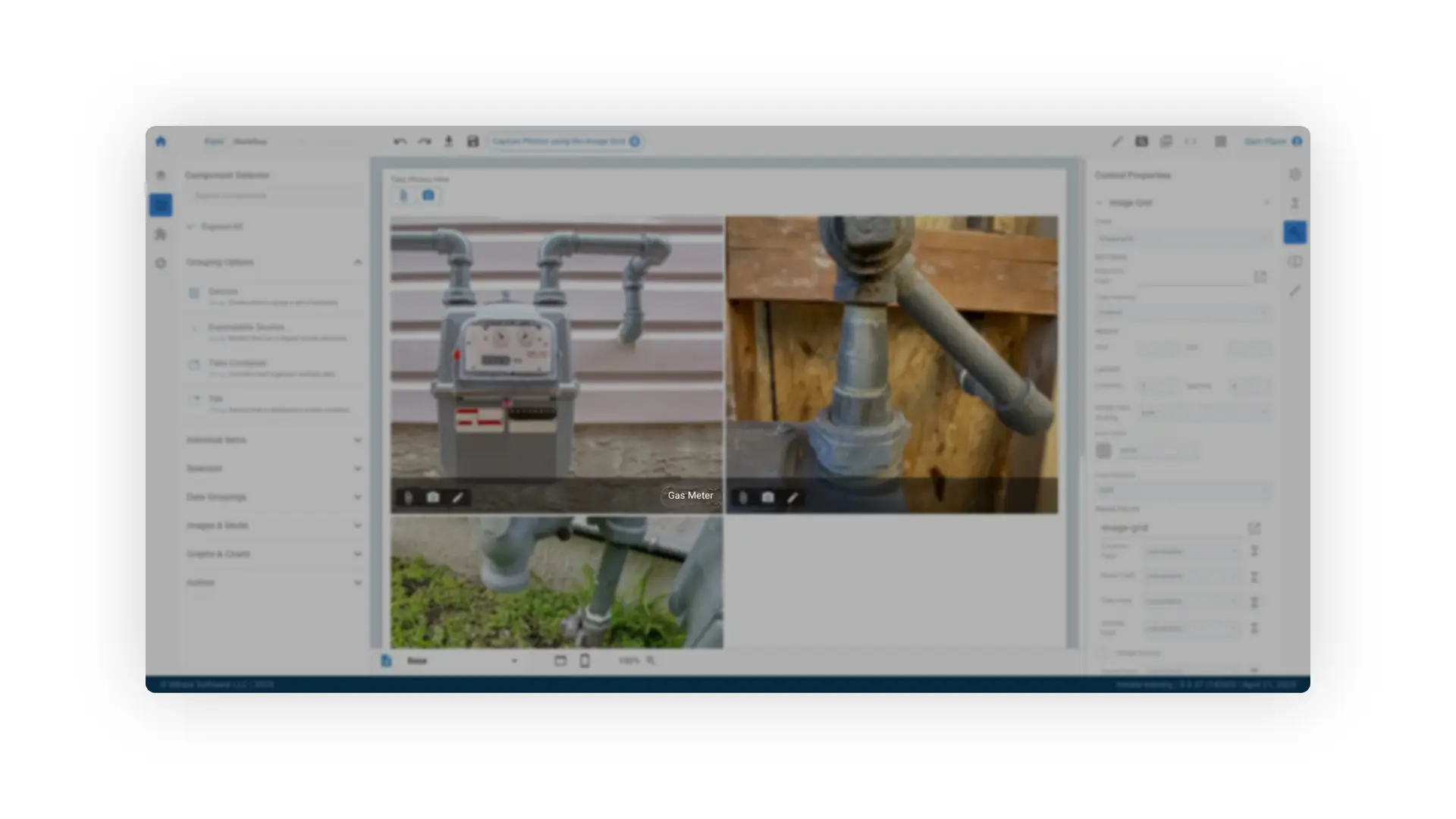Select the Form tab at the top

tap(215, 141)
